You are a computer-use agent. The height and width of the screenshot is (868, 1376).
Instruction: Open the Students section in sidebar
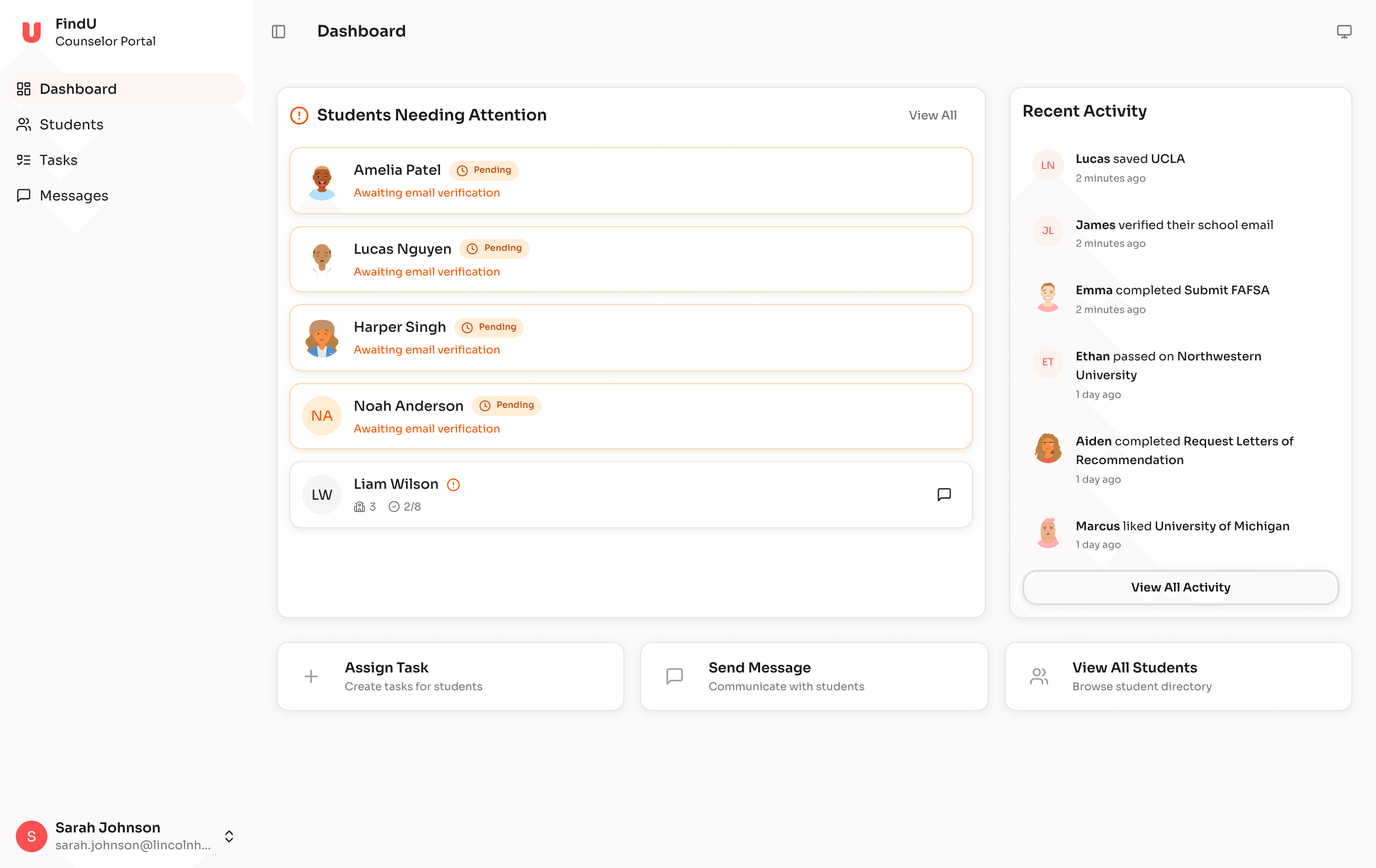(x=71, y=124)
